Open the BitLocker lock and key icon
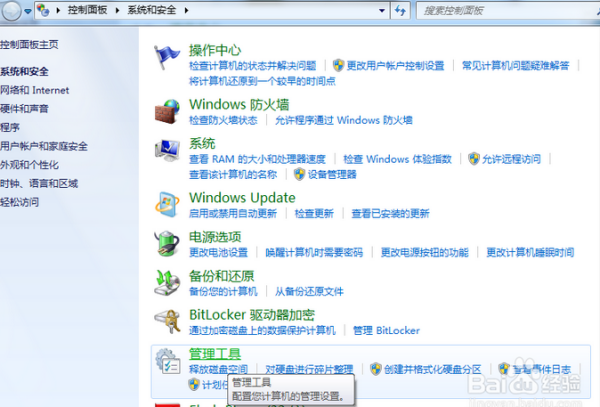Image resolution: width=600 pixels, height=407 pixels. [167, 322]
